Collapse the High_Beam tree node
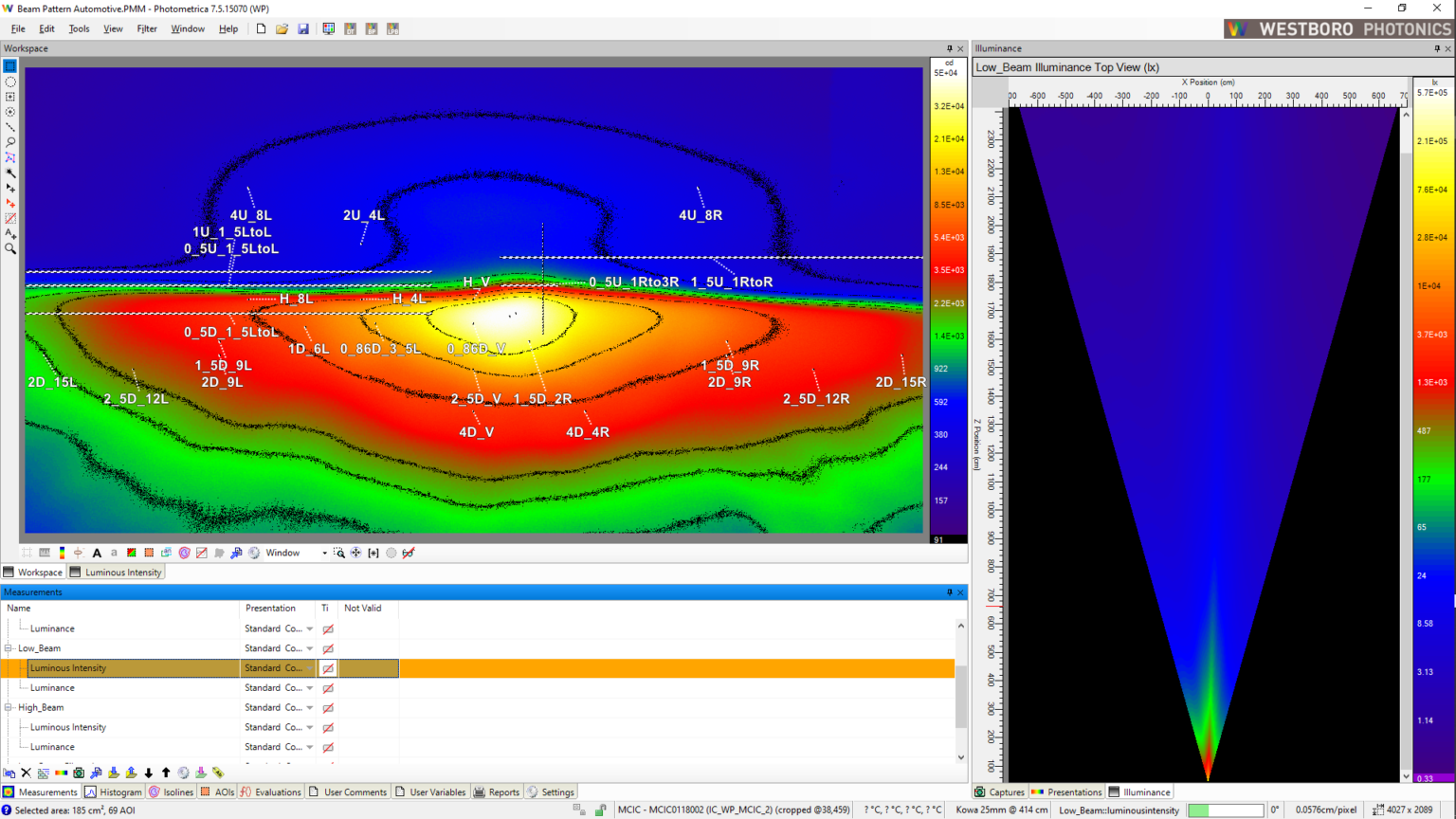The image size is (1456, 819). 9,707
